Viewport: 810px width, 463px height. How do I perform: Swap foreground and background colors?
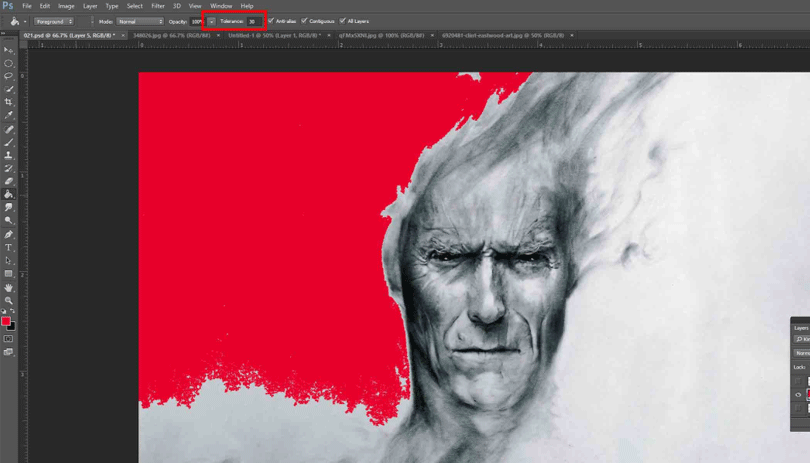(12, 311)
